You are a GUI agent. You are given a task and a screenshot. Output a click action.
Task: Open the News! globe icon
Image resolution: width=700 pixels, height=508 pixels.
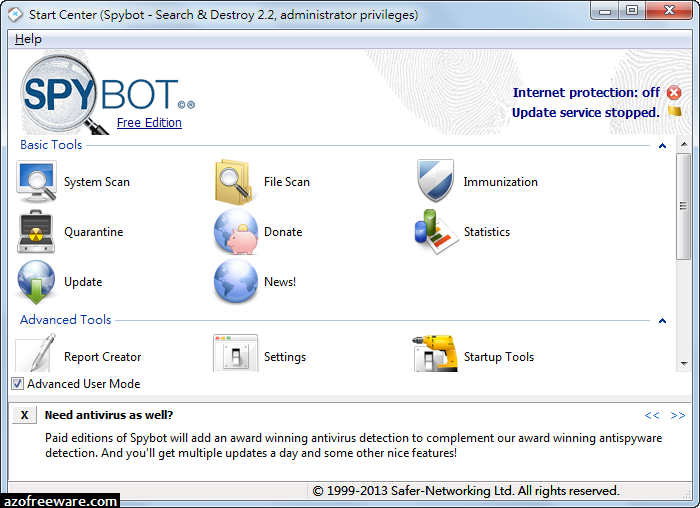(x=236, y=282)
